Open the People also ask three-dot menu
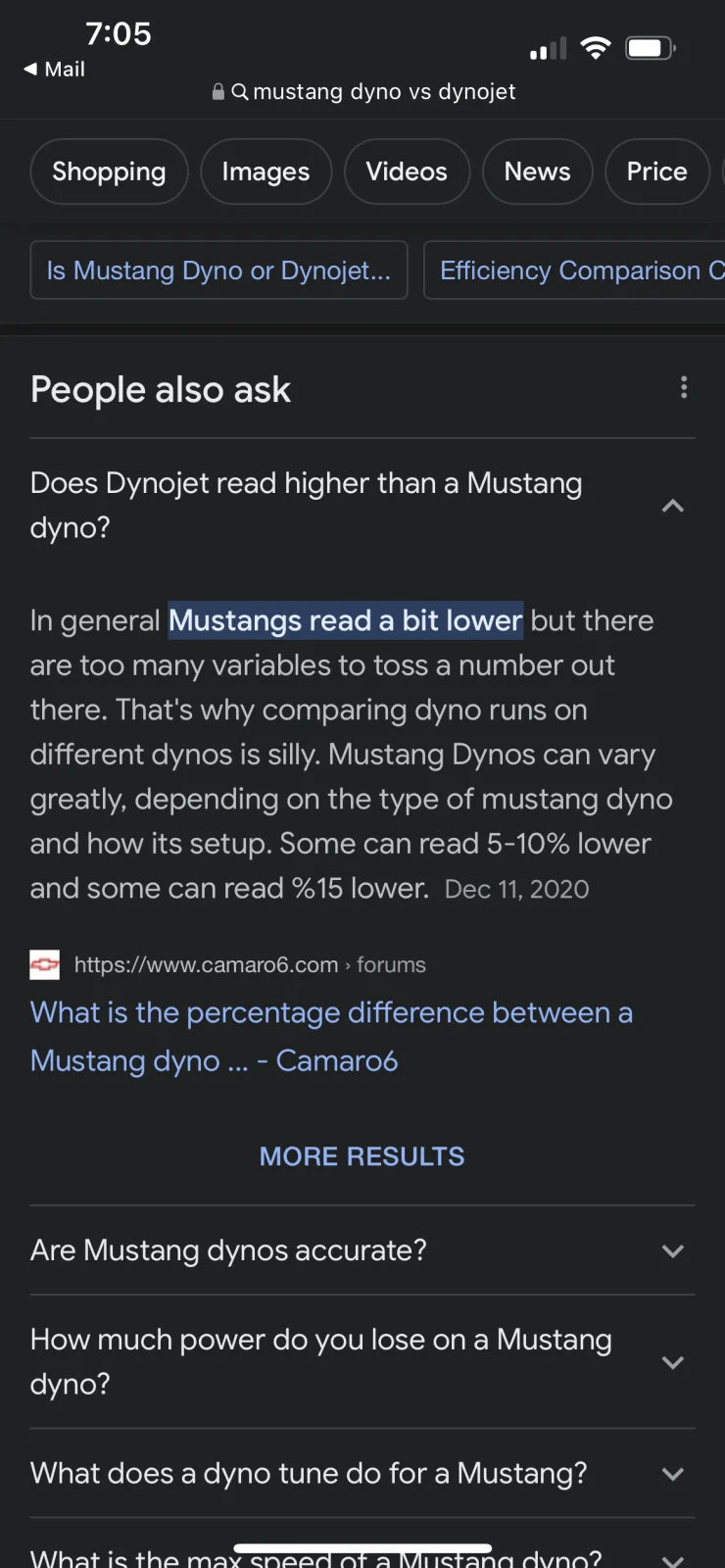Screen dimensions: 725x1568 point(684,388)
